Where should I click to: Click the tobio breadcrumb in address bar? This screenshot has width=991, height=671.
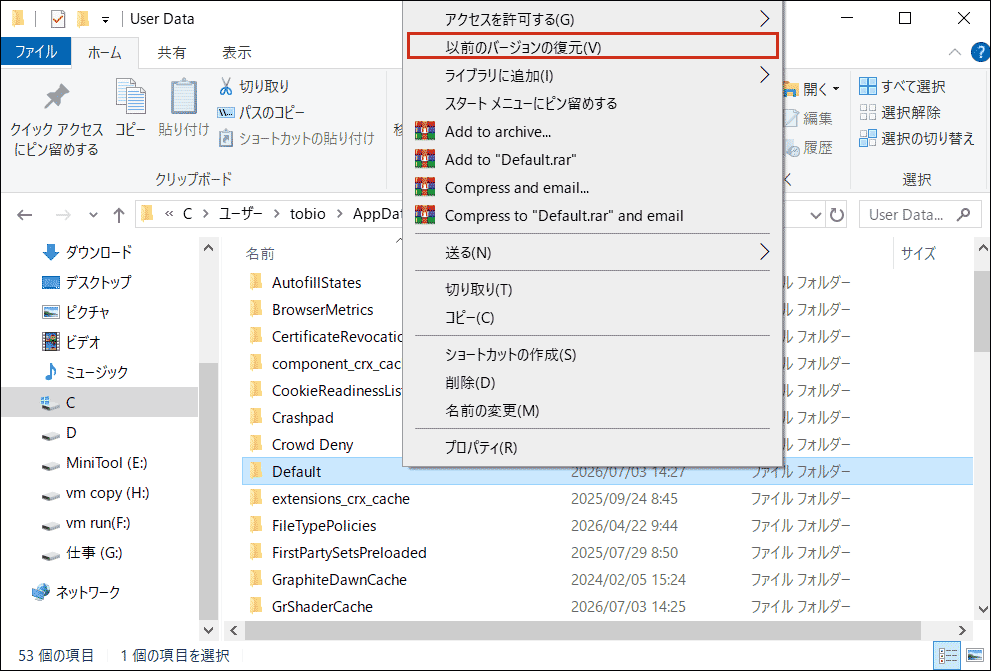coord(308,214)
